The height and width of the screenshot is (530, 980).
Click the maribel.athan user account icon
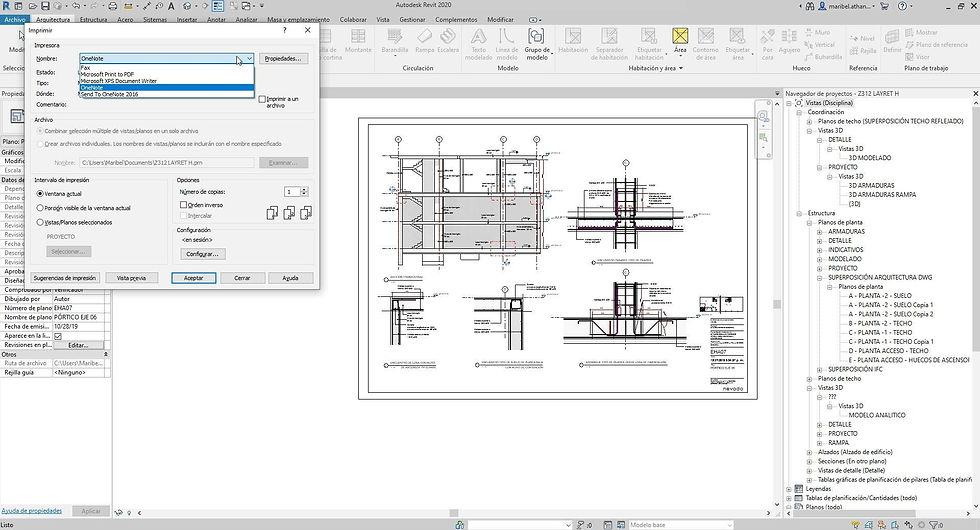coord(822,6)
